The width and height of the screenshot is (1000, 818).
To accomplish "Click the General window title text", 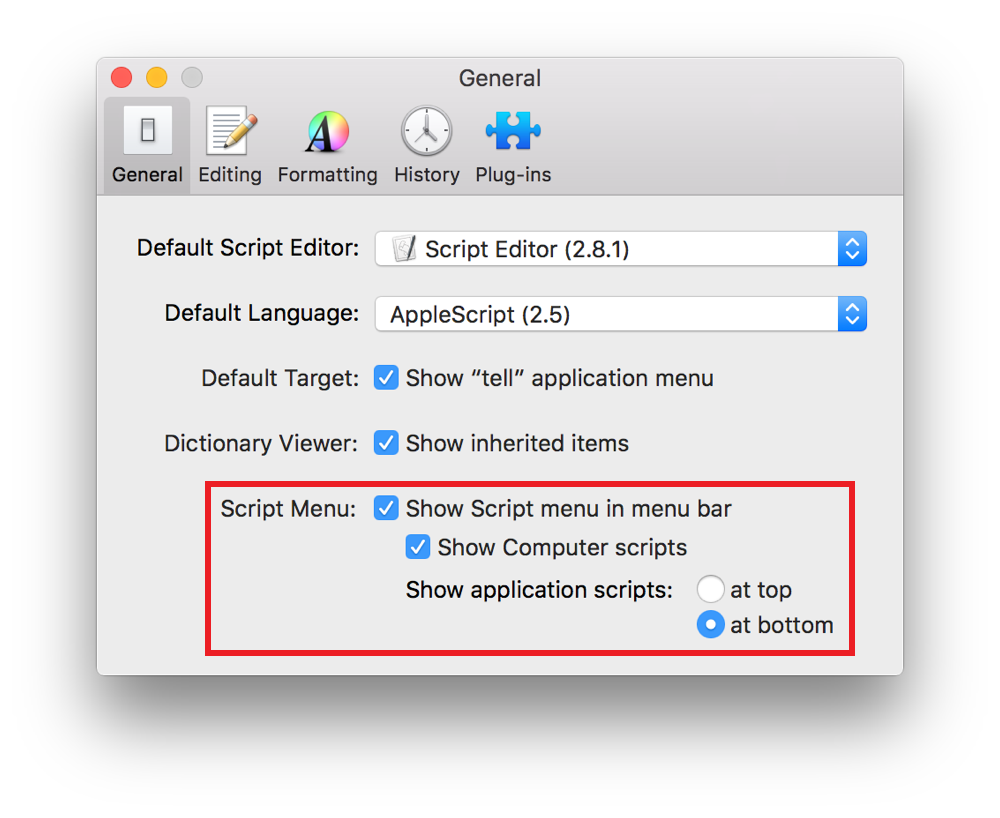I will click(x=499, y=78).
